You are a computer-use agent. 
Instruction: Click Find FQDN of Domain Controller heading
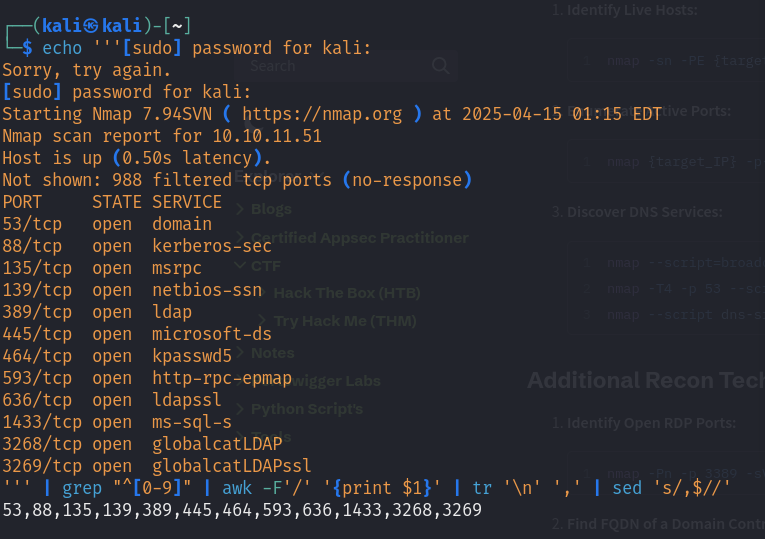tap(658, 523)
